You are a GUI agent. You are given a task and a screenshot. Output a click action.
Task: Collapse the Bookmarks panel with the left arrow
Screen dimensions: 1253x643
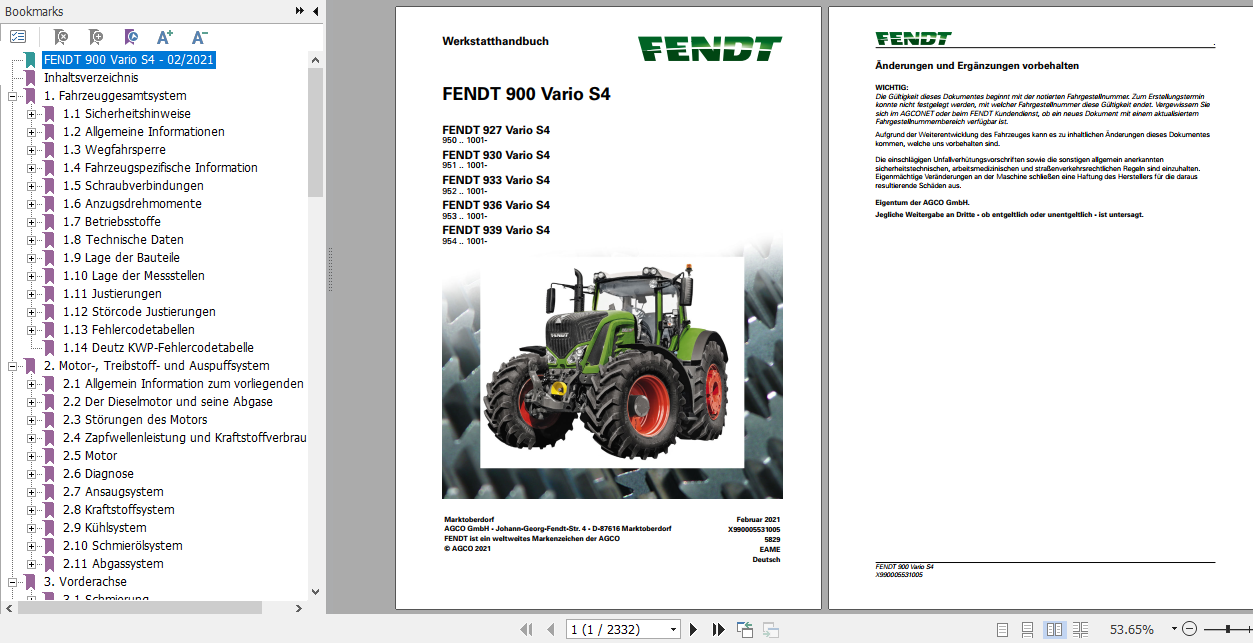coord(315,11)
